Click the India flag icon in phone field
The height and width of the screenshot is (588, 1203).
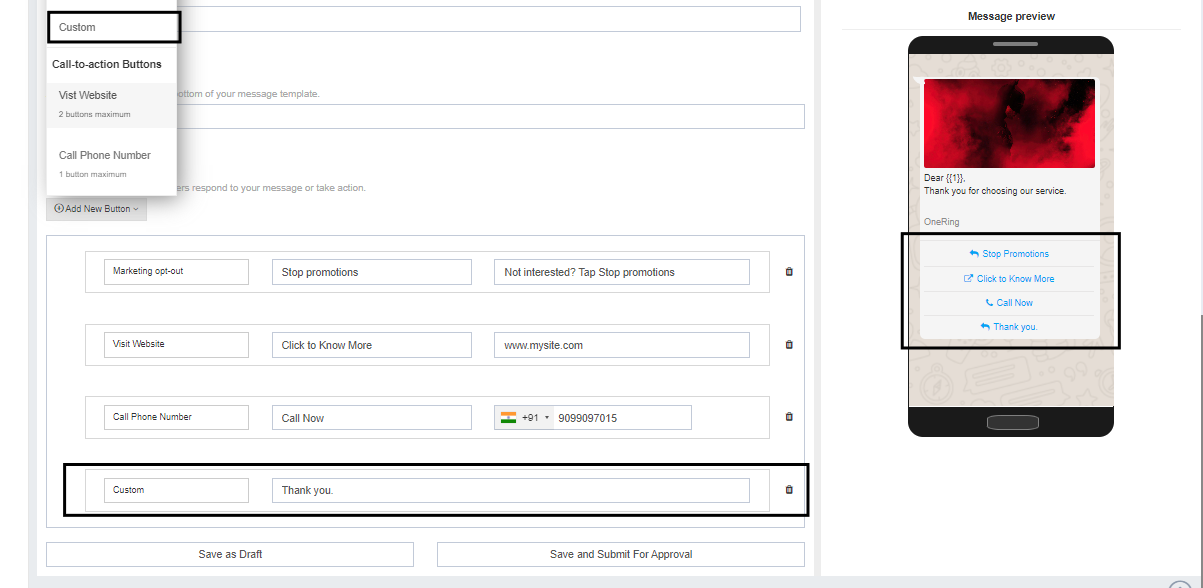[509, 418]
